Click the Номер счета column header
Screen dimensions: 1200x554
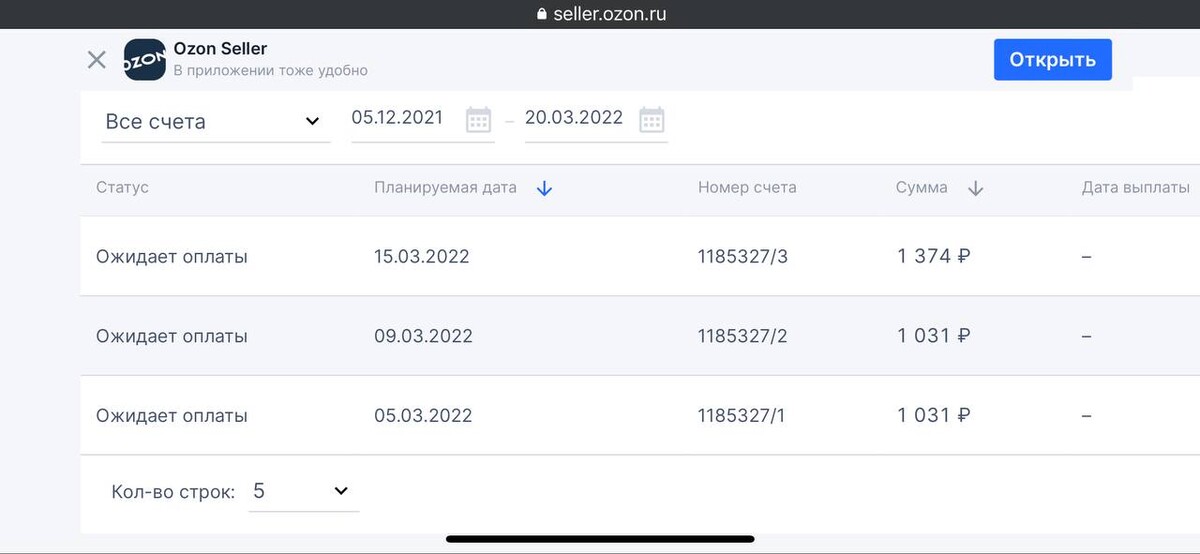click(747, 188)
